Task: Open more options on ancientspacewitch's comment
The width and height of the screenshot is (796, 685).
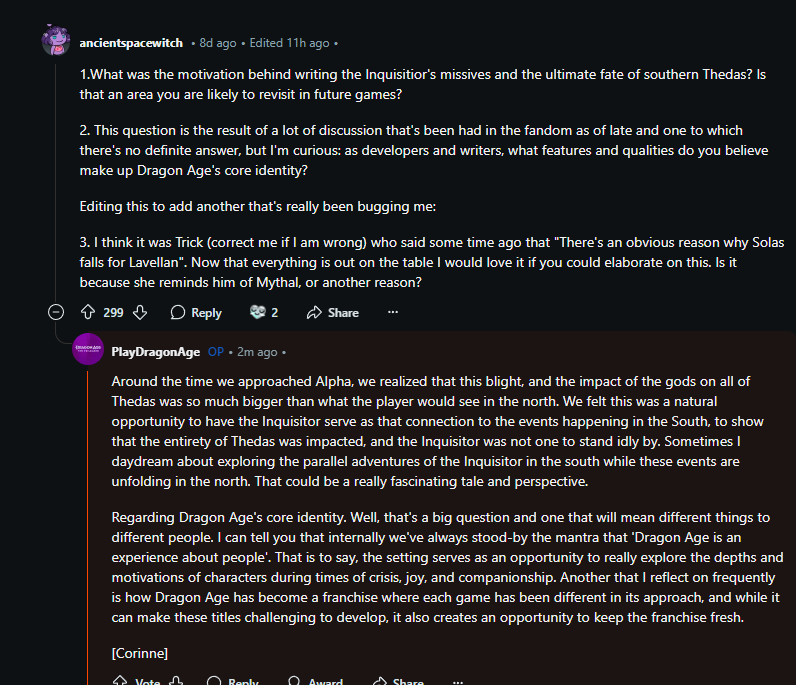Action: click(x=393, y=312)
